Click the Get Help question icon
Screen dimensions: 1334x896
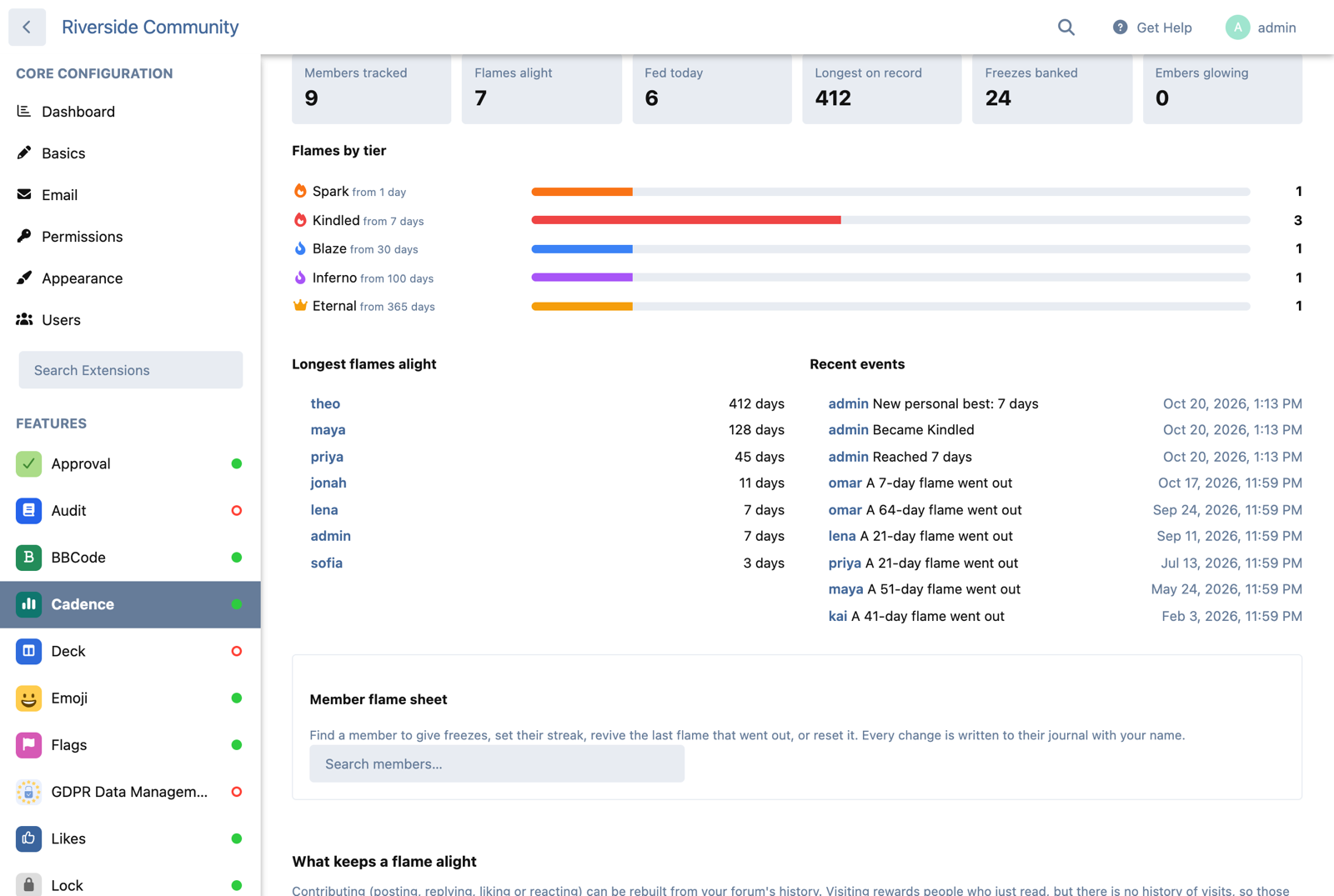click(x=1120, y=28)
